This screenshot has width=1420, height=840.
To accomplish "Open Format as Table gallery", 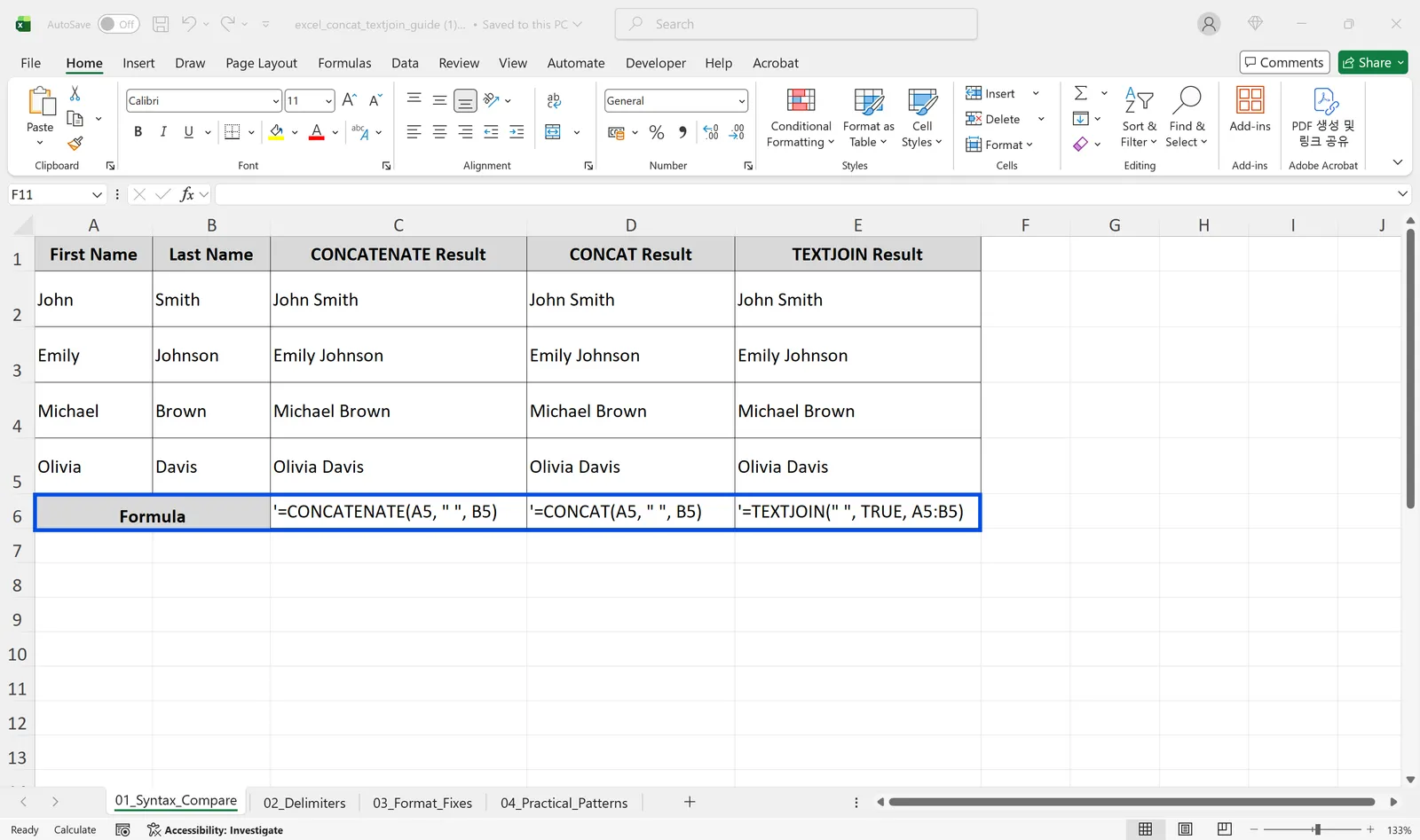I will (x=868, y=118).
